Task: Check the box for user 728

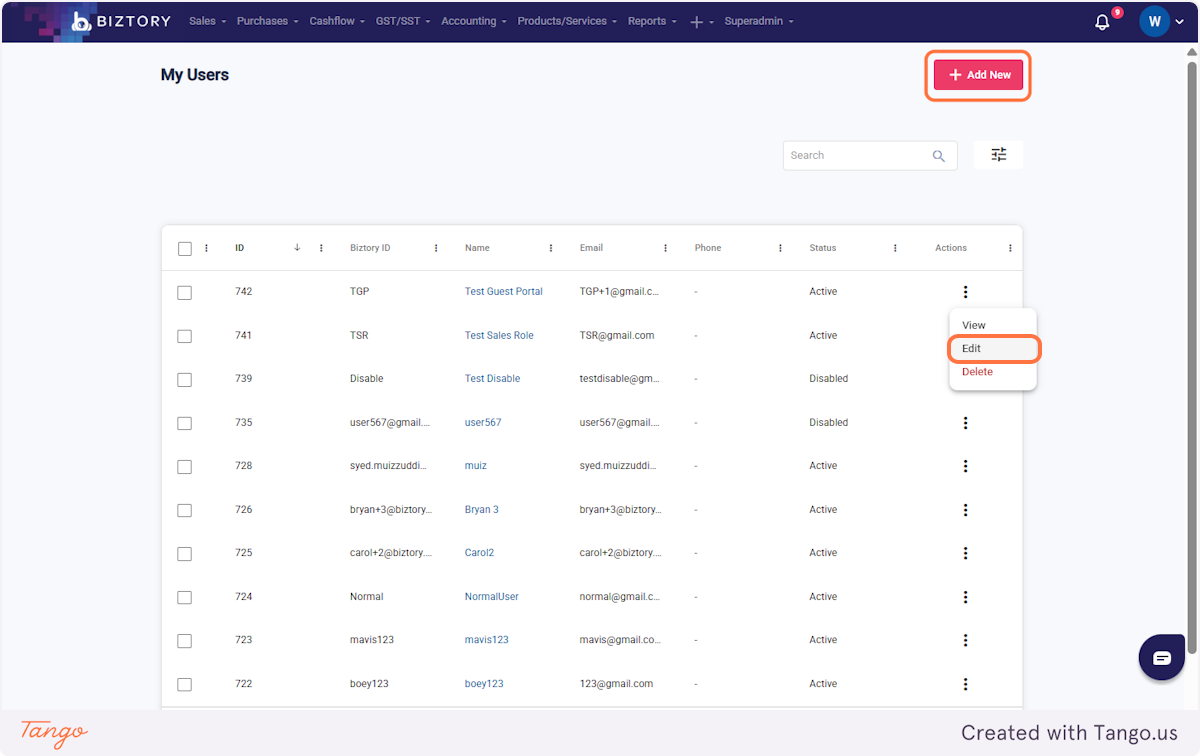Action: tap(184, 467)
